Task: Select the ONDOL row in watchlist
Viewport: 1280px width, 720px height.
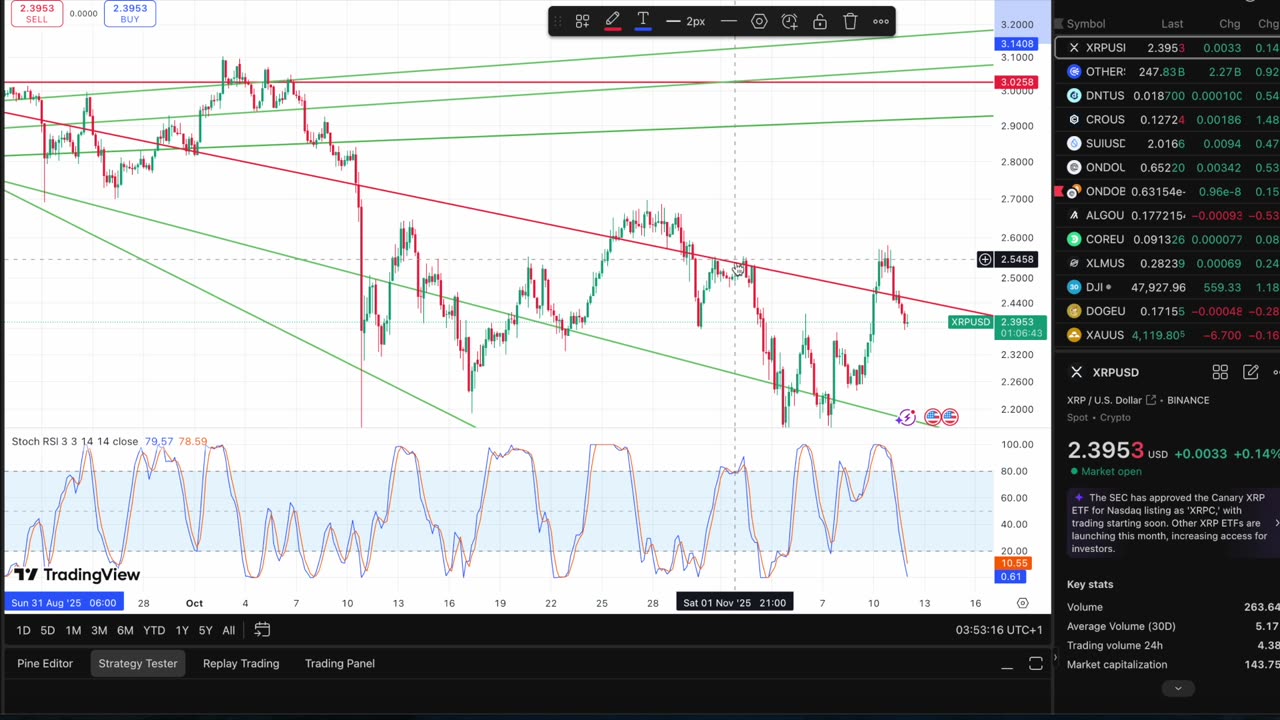Action: [x=1167, y=168]
